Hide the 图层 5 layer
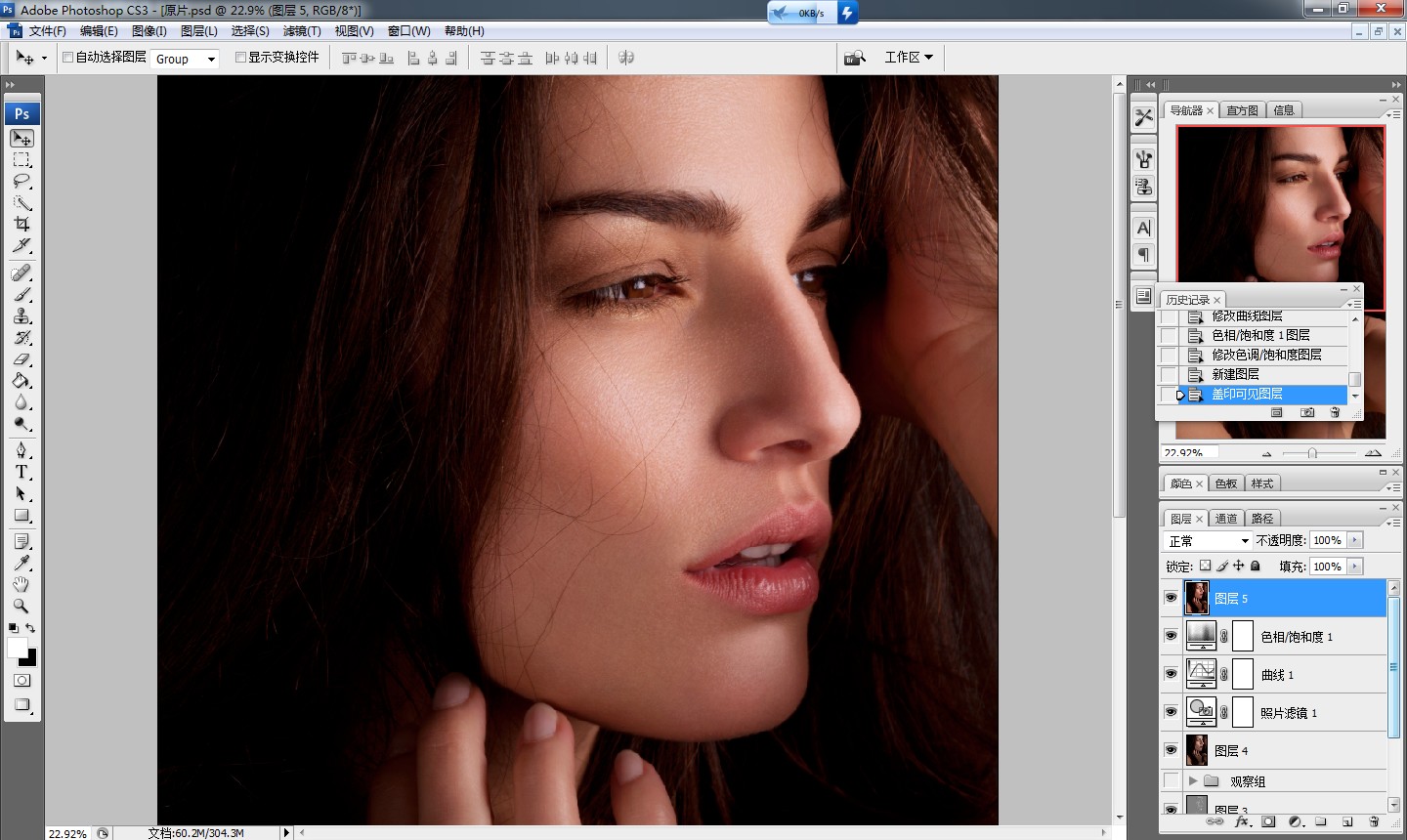1407x840 pixels. tap(1171, 598)
